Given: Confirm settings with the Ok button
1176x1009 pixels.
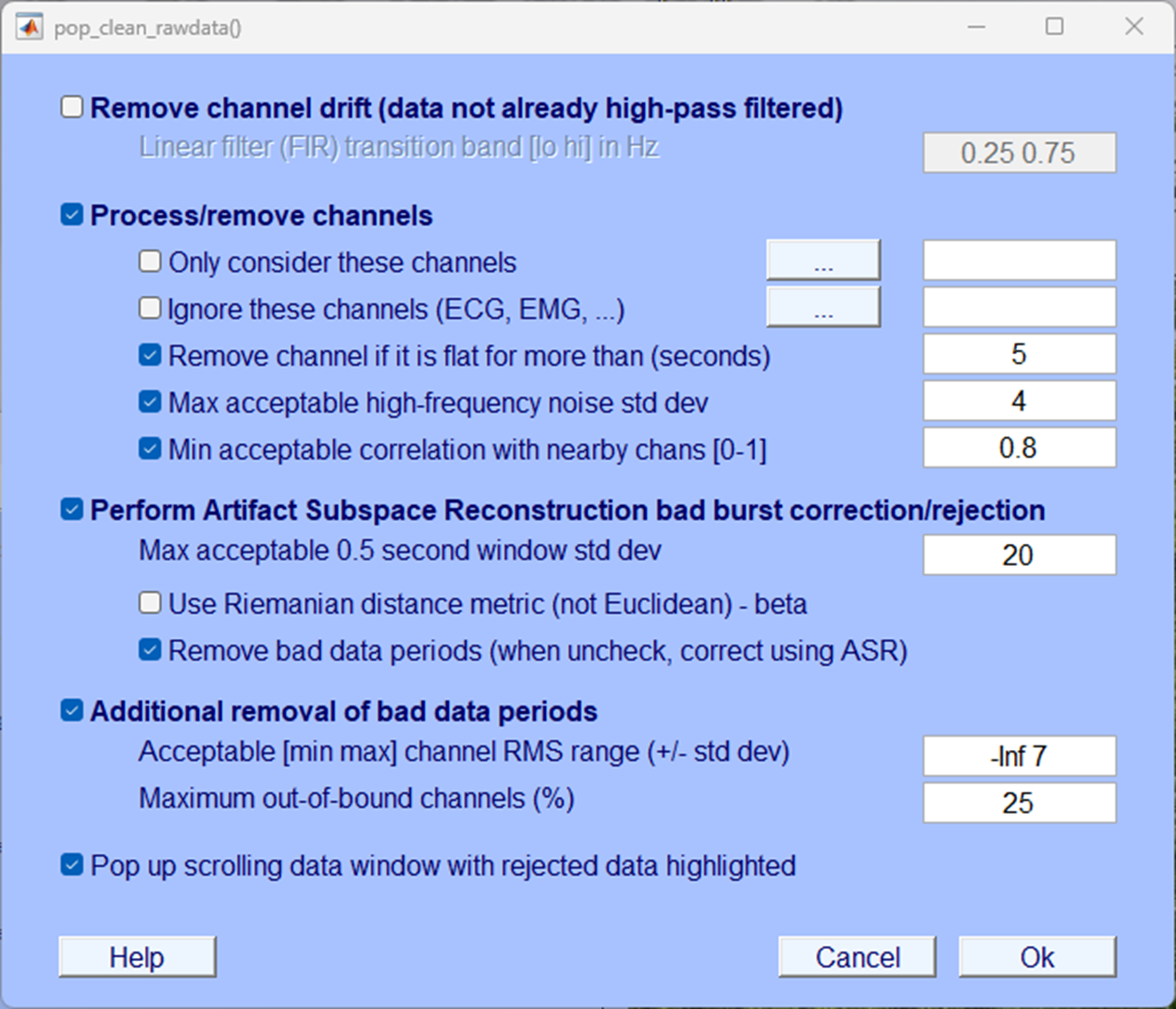Looking at the screenshot, I should tap(1037, 956).
